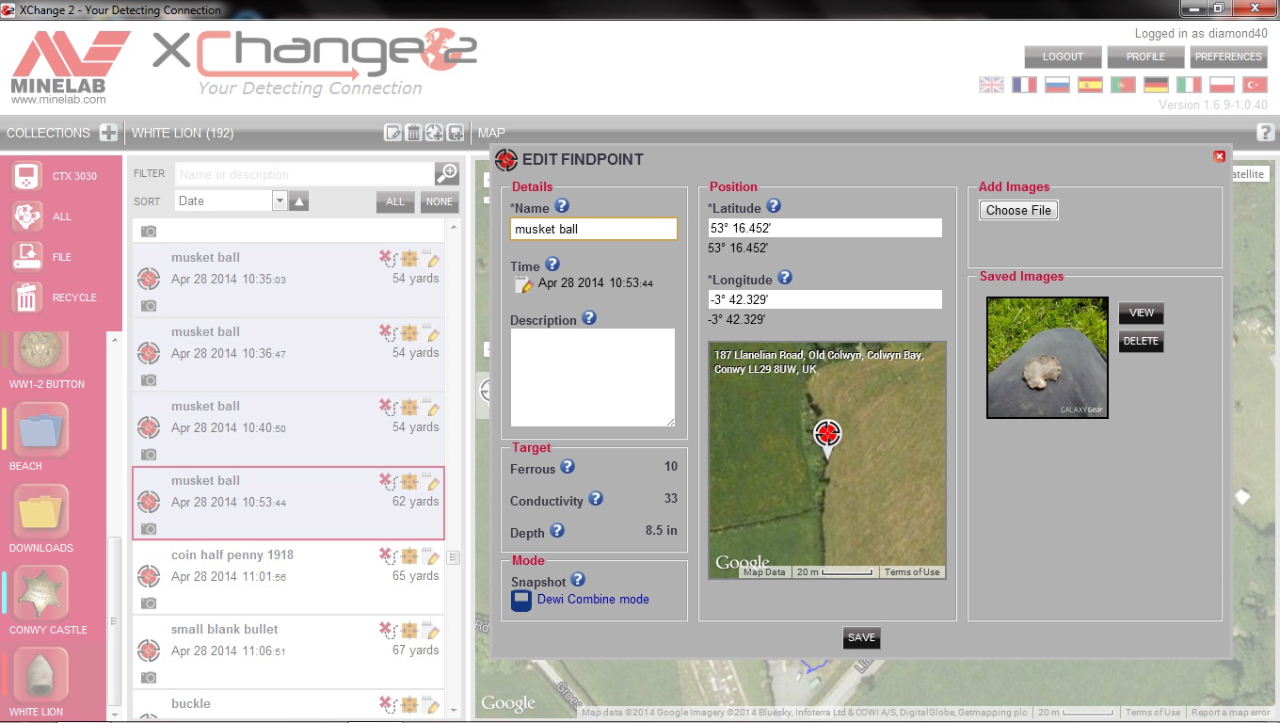The height and width of the screenshot is (723, 1280).
Task: Click help icon next to Conductivity
Action: tap(595, 498)
